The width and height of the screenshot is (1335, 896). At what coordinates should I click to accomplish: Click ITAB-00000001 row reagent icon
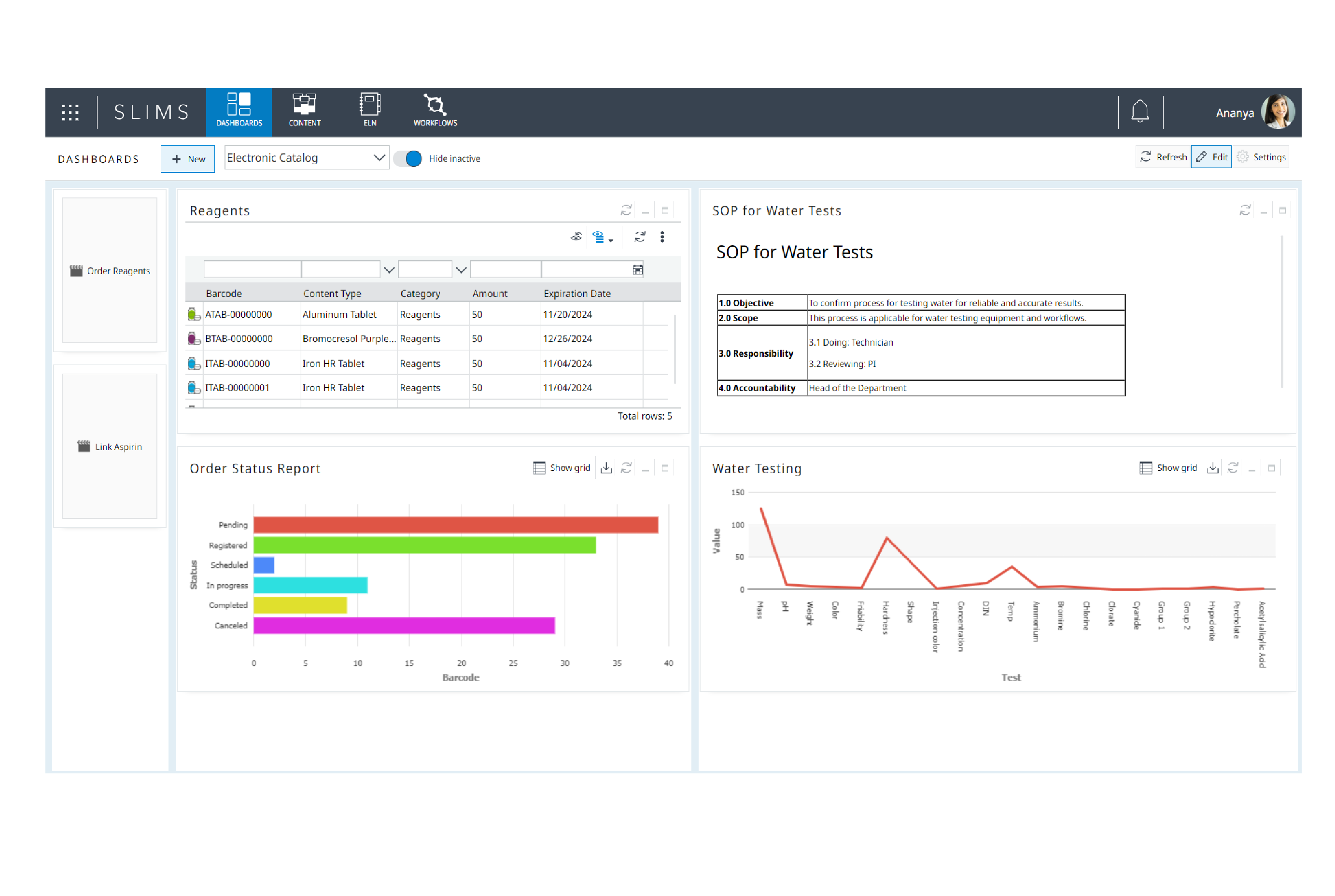pos(194,388)
